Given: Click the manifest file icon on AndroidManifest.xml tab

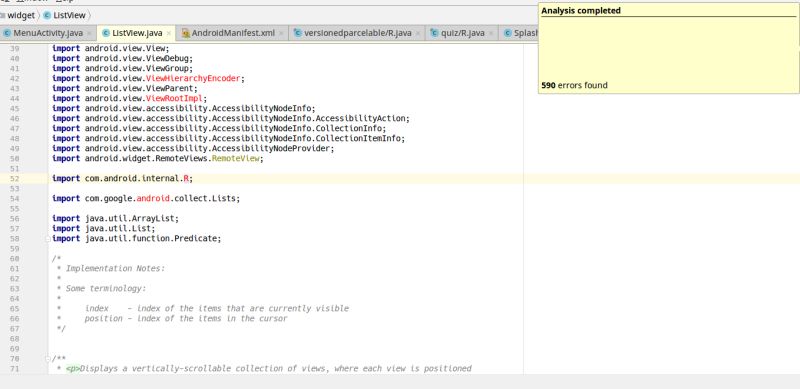Looking at the screenshot, I should coord(186,33).
